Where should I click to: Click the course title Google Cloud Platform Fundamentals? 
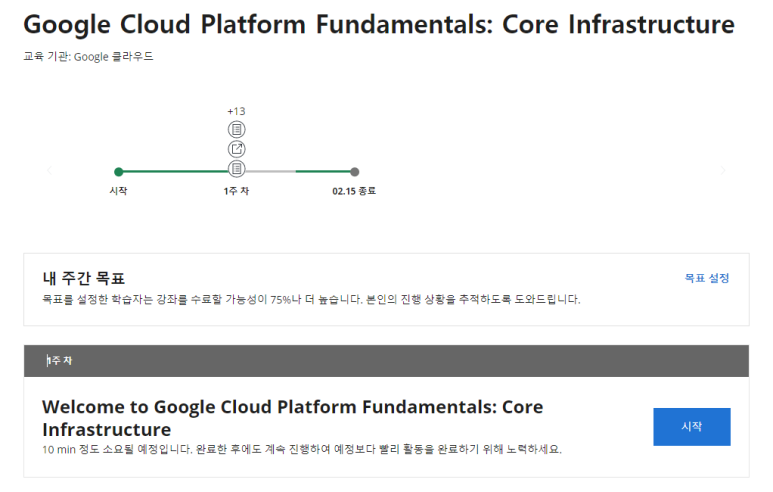pyautogui.click(x=379, y=24)
